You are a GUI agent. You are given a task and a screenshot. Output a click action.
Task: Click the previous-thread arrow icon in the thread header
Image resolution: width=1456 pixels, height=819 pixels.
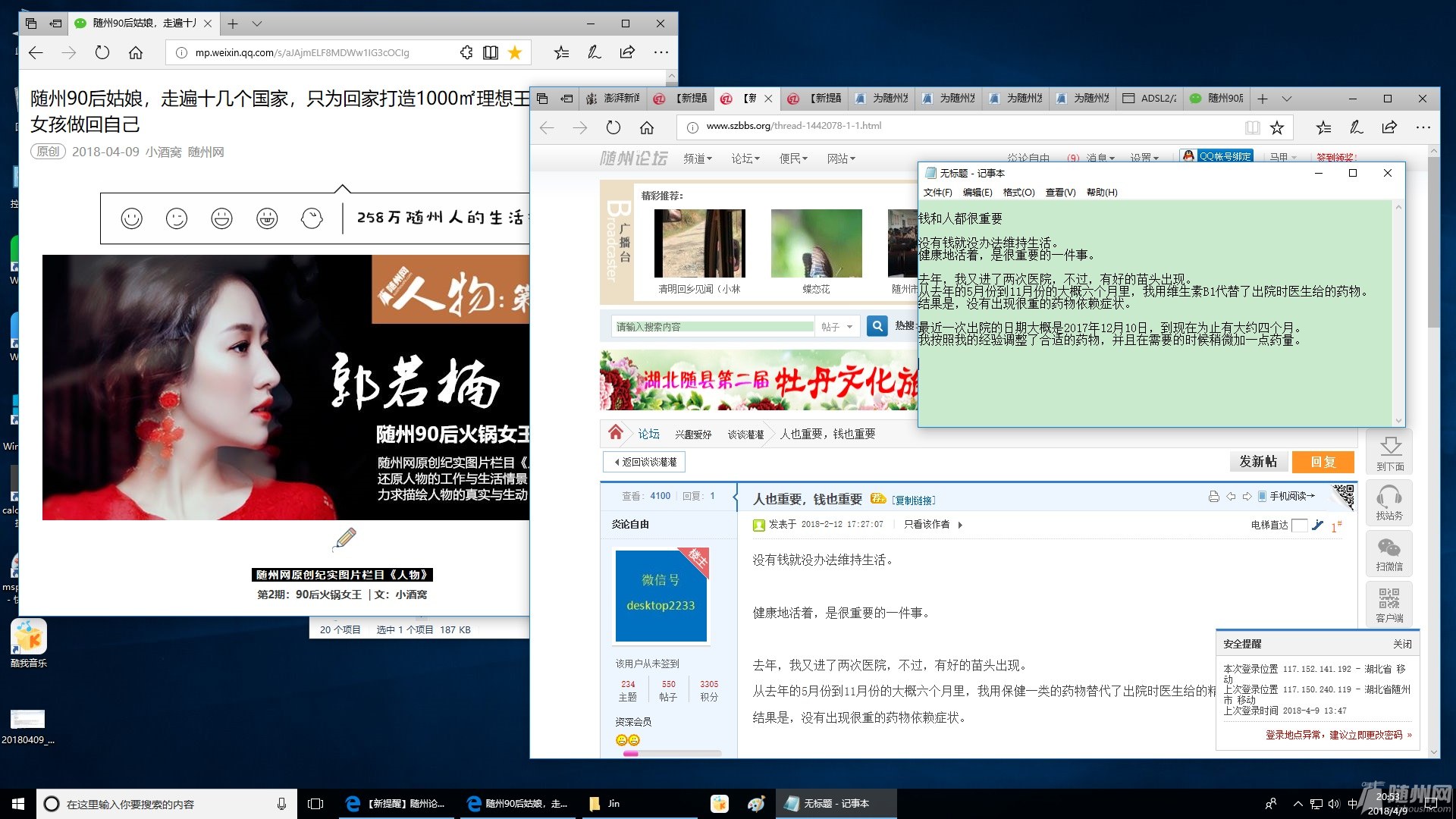pyautogui.click(x=1231, y=496)
